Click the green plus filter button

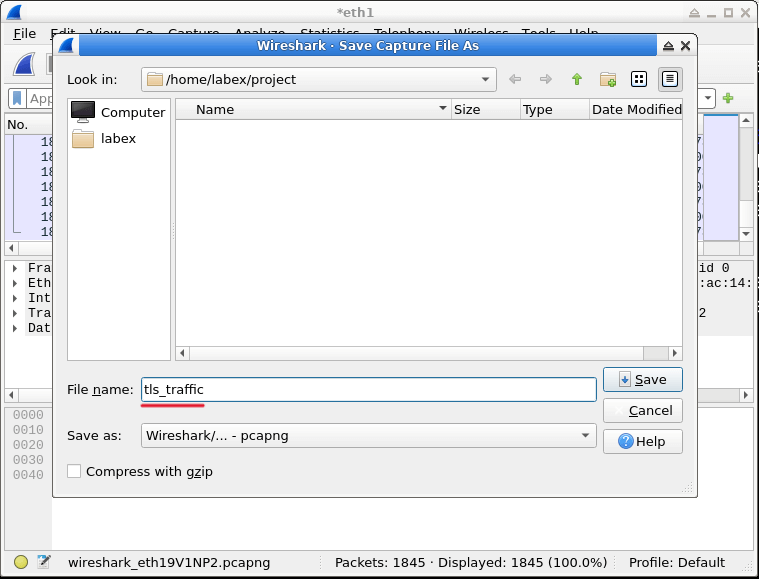(728, 98)
